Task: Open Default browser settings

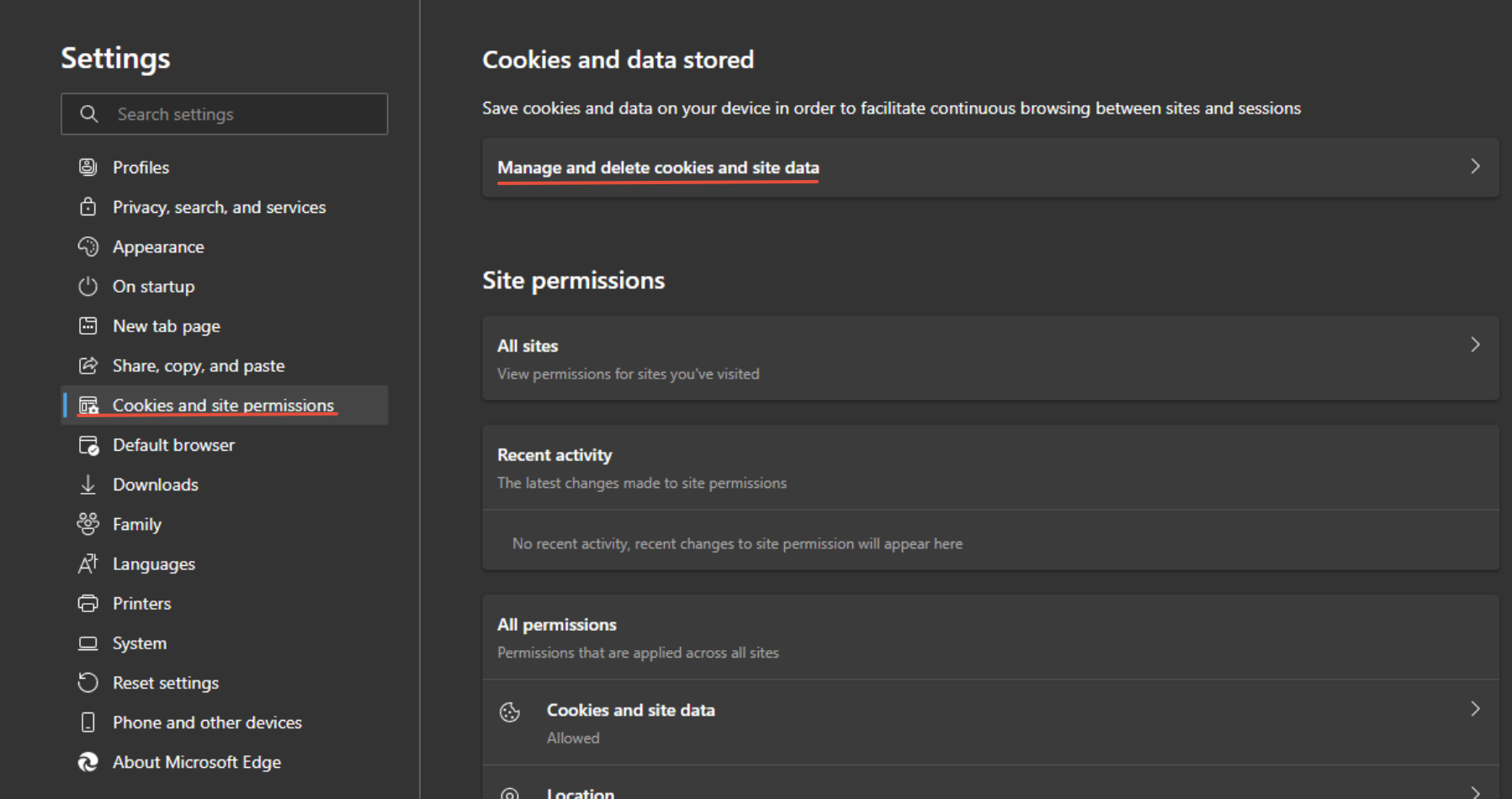Action: click(x=224, y=445)
